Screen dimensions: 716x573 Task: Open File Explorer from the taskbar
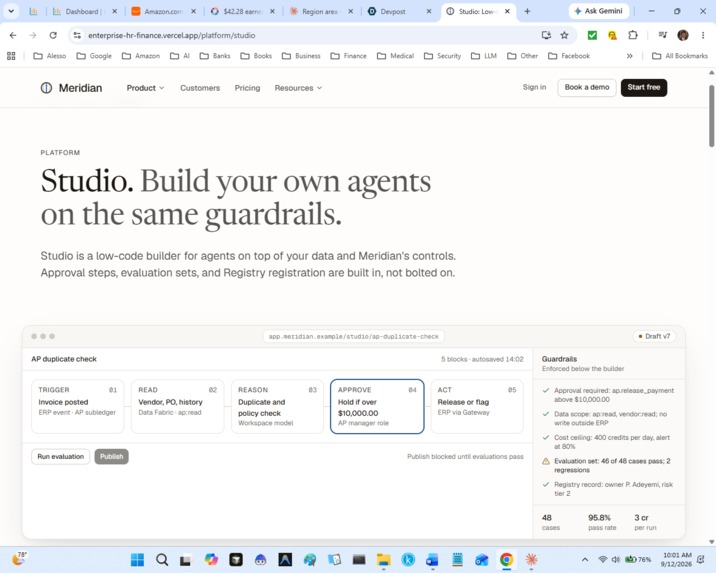pos(383,559)
